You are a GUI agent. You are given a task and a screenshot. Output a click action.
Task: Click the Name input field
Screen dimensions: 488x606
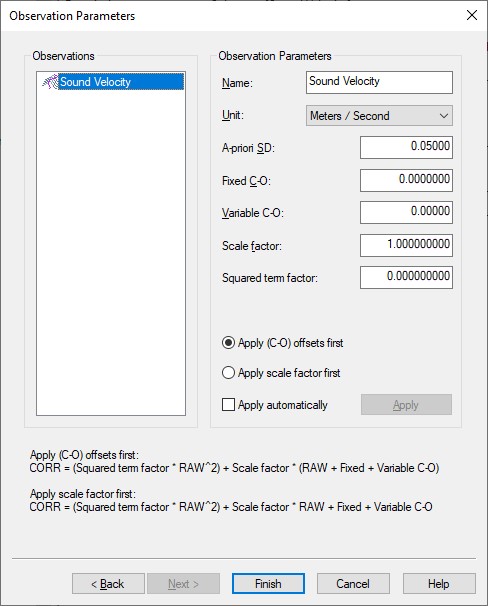point(379,82)
